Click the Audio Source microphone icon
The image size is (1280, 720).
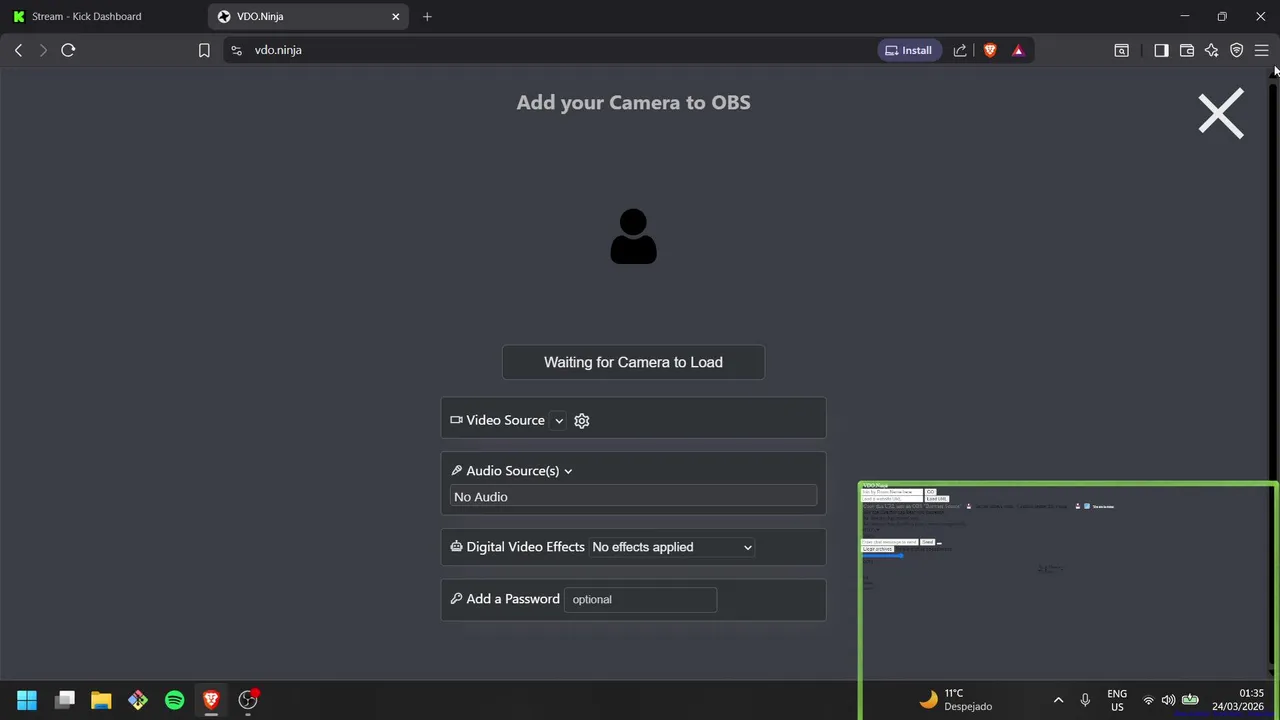tap(456, 471)
